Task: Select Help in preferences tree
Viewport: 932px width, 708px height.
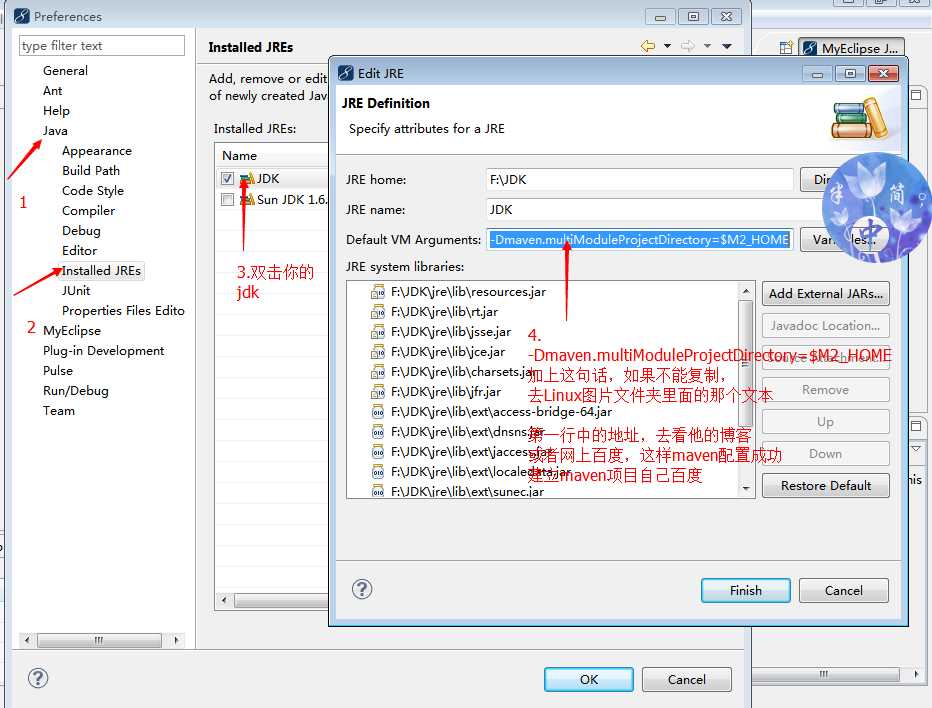Action: click(x=56, y=111)
